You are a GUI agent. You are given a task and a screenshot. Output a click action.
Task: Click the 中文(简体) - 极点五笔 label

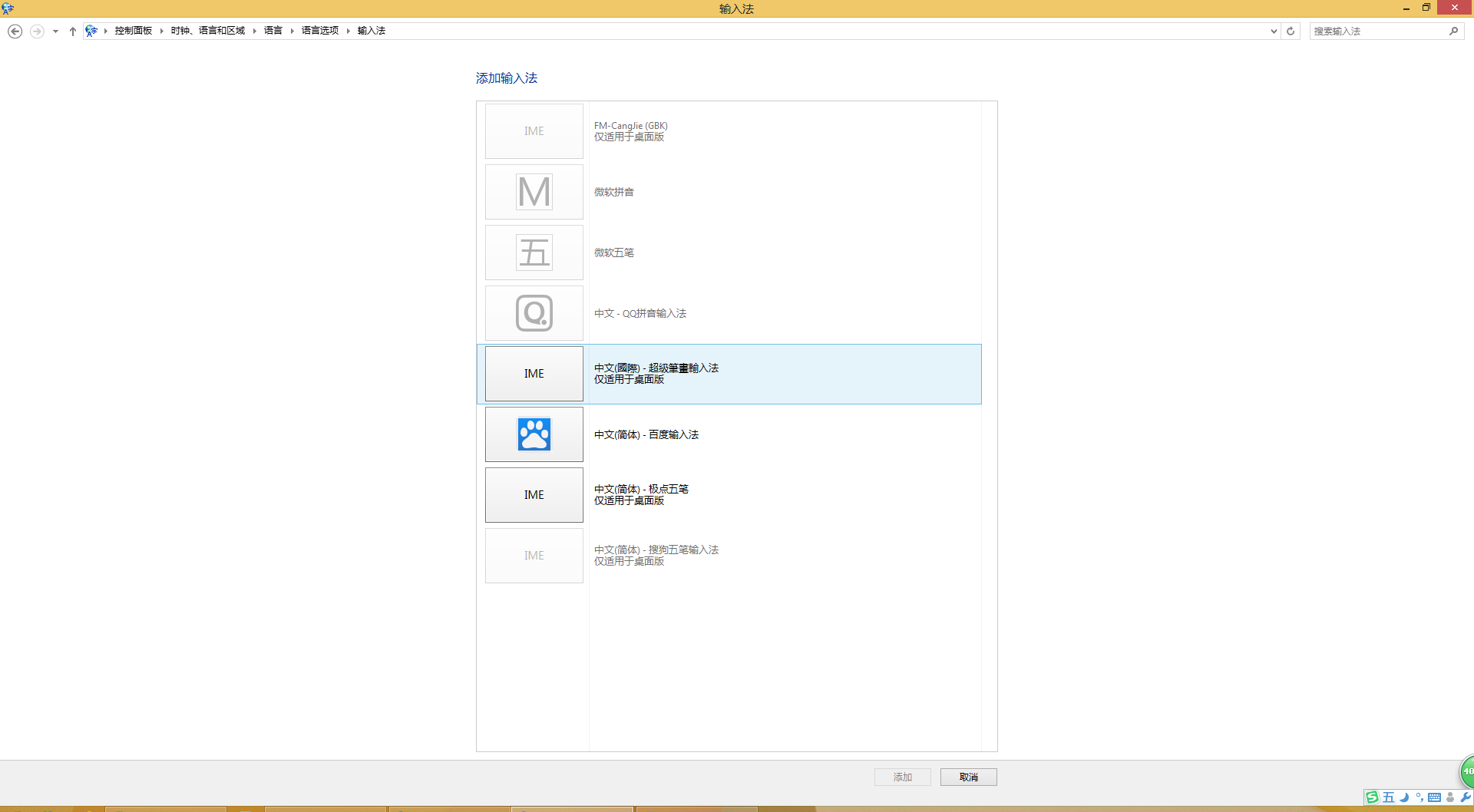(x=641, y=490)
